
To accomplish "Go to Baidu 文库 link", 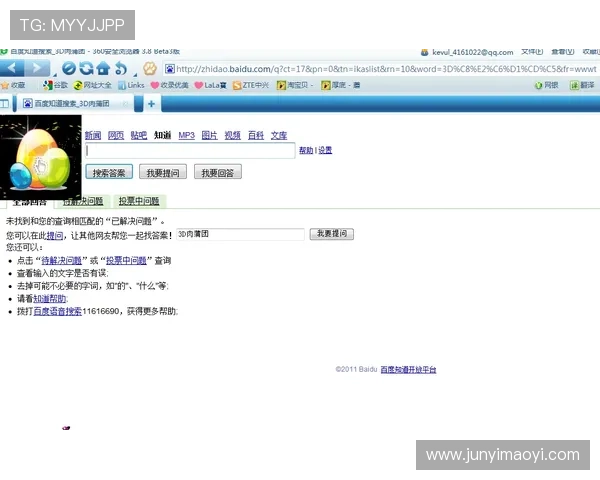I will (x=279, y=135).
